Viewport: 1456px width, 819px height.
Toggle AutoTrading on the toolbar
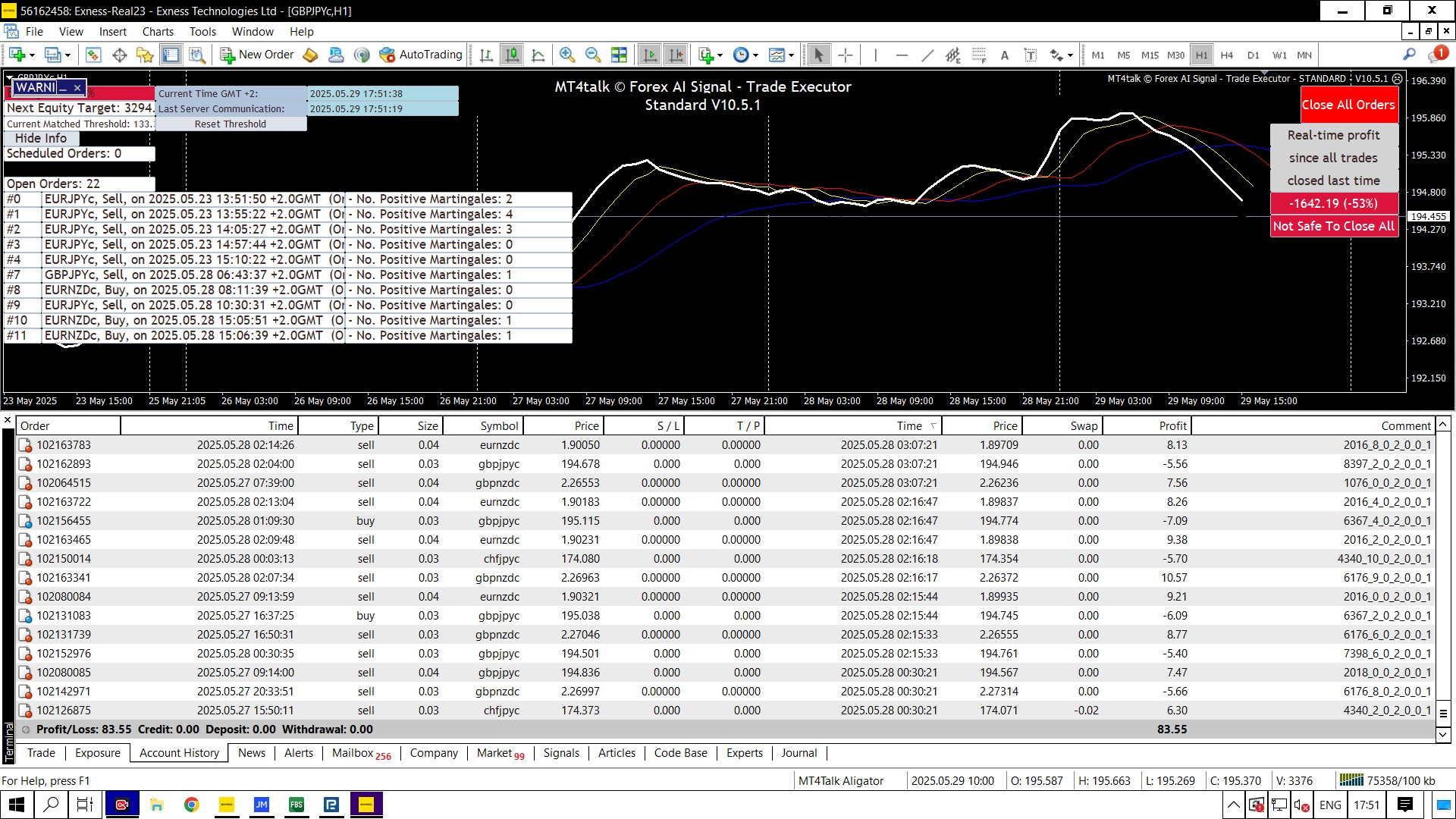[x=421, y=55]
